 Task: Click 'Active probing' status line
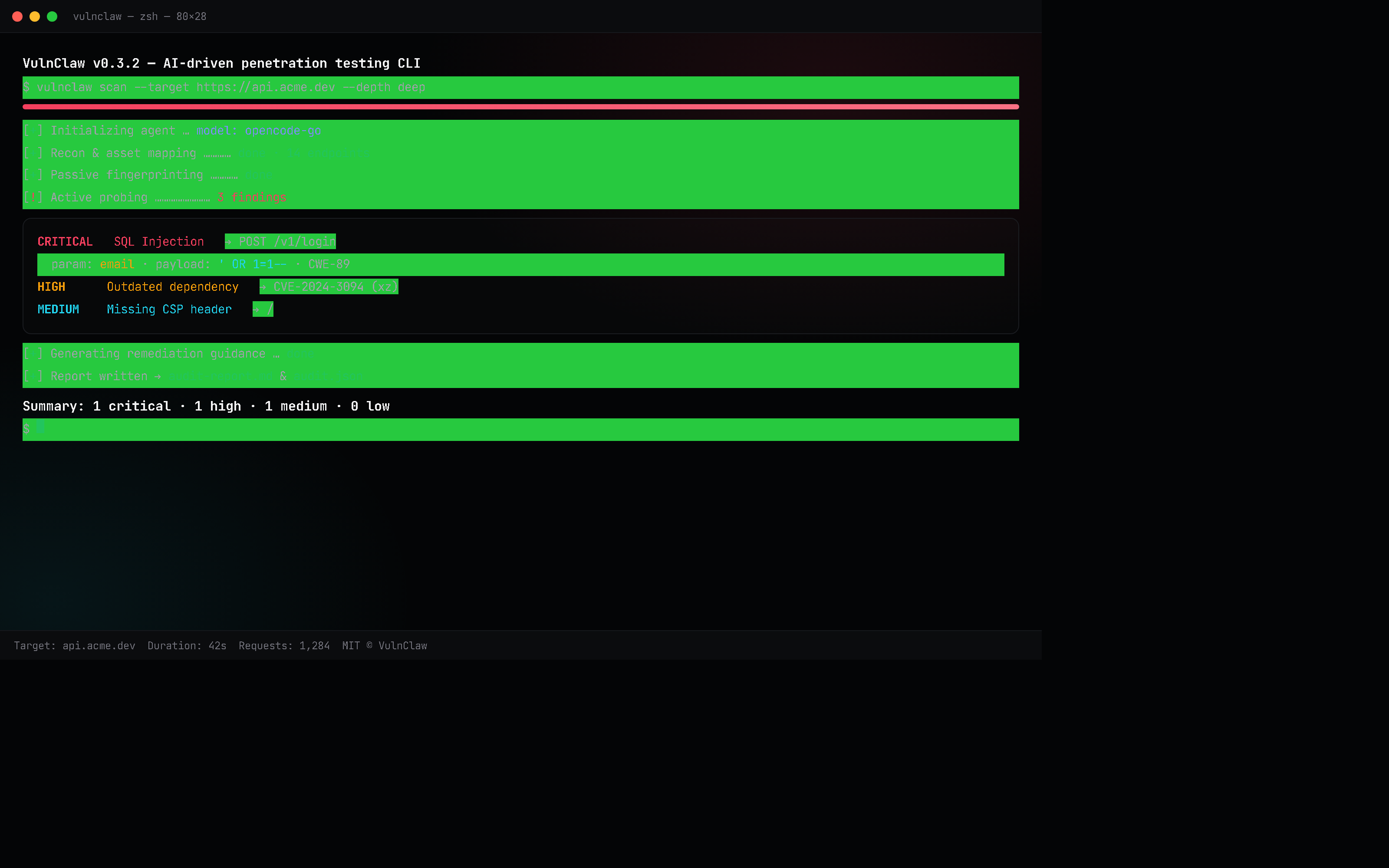pos(520,197)
